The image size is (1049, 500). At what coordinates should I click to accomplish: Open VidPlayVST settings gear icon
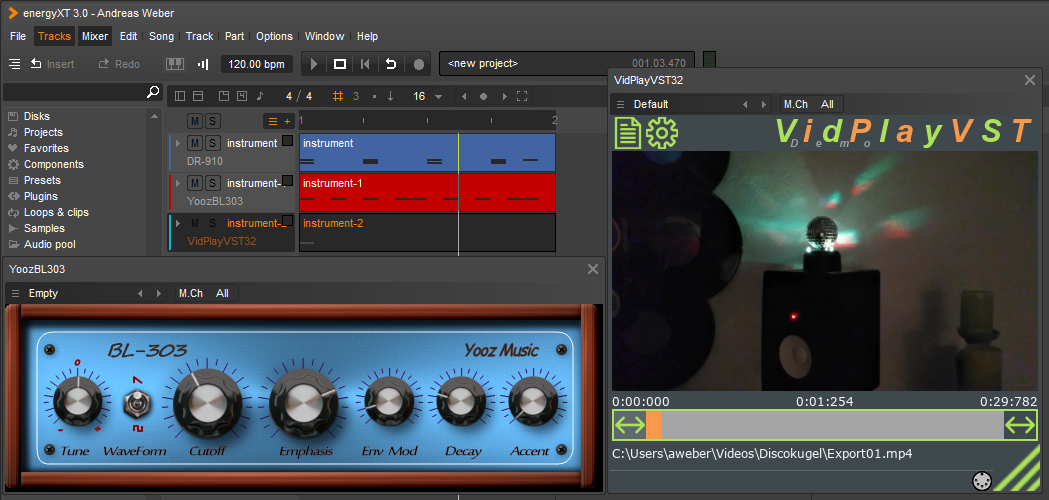[662, 133]
